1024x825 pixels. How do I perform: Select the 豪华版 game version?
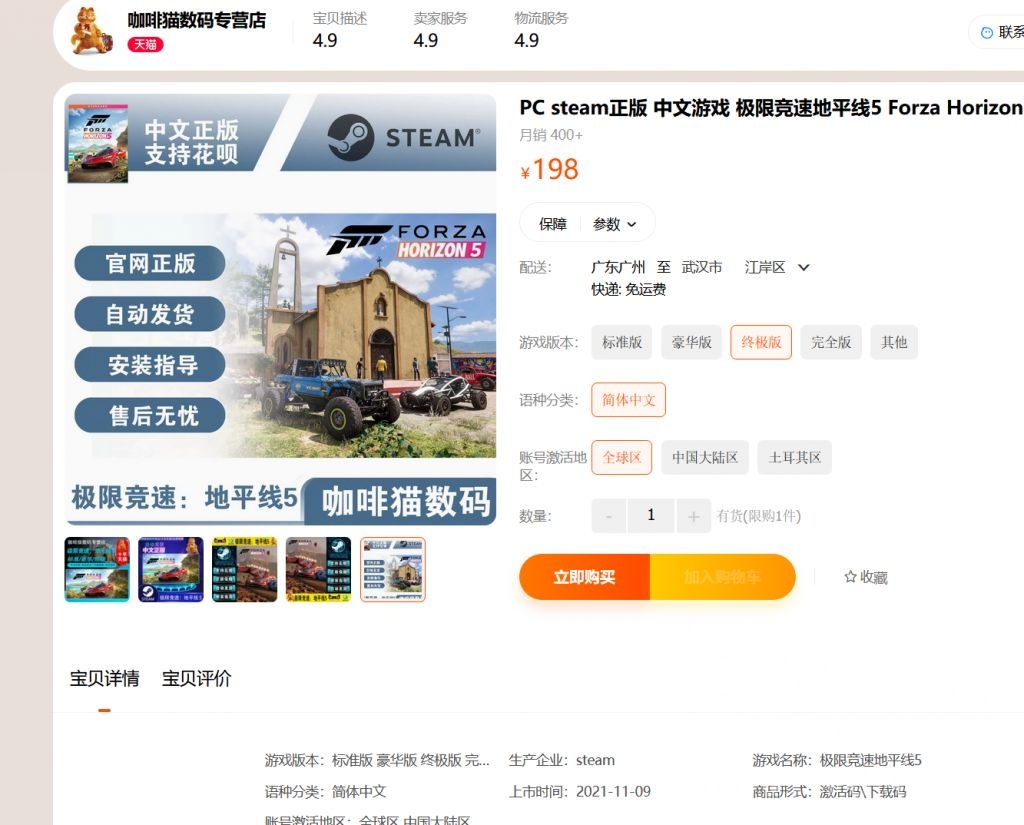(x=692, y=342)
